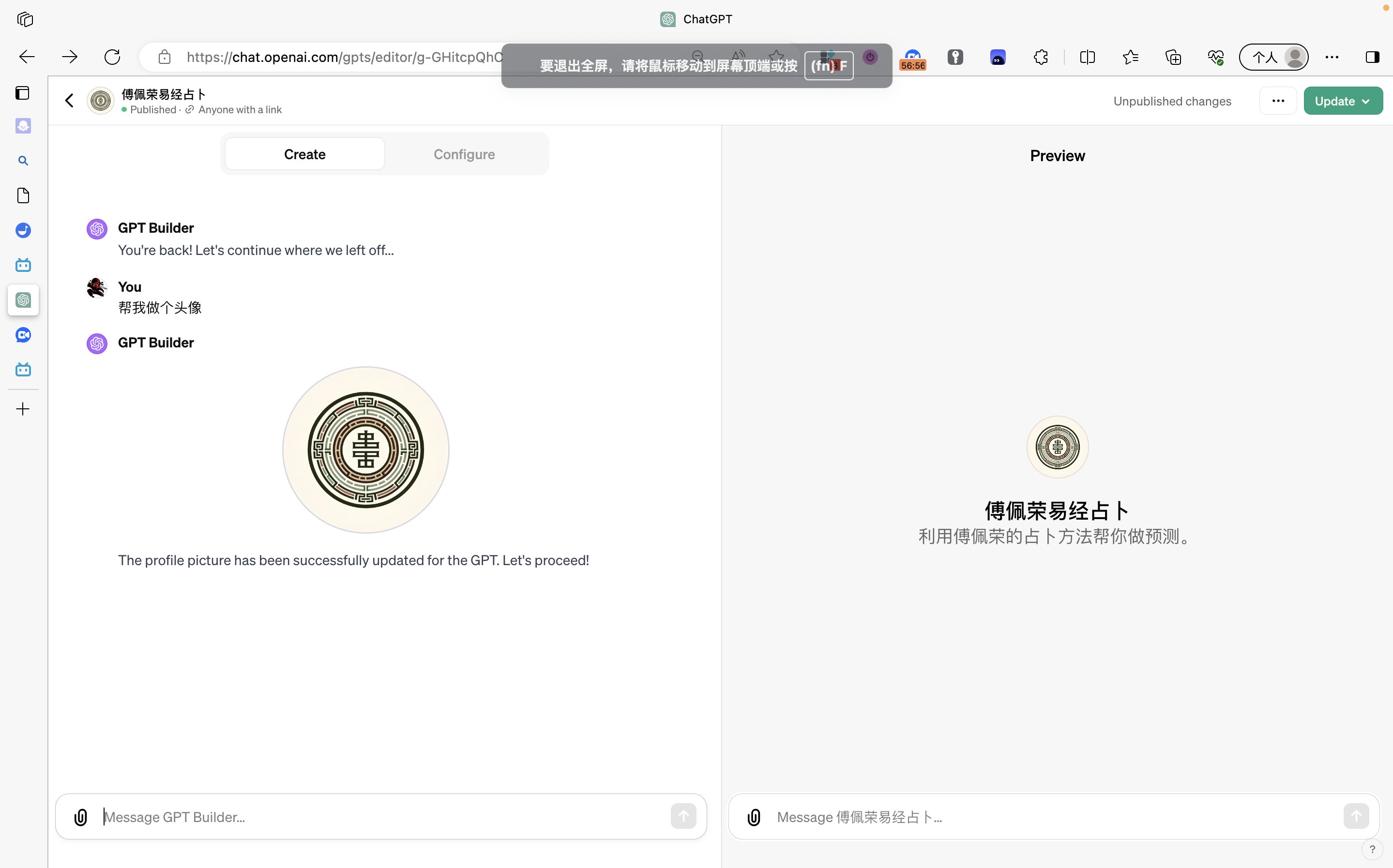Click the search magnifier in the left sidebar
The height and width of the screenshot is (868, 1393).
(x=23, y=161)
